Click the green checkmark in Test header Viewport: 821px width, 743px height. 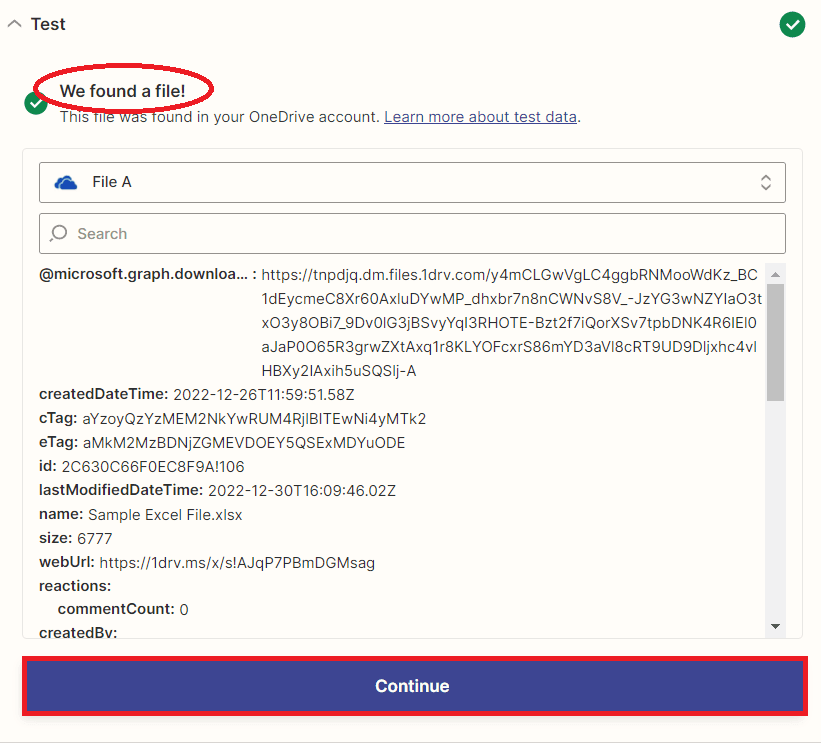pos(792,24)
